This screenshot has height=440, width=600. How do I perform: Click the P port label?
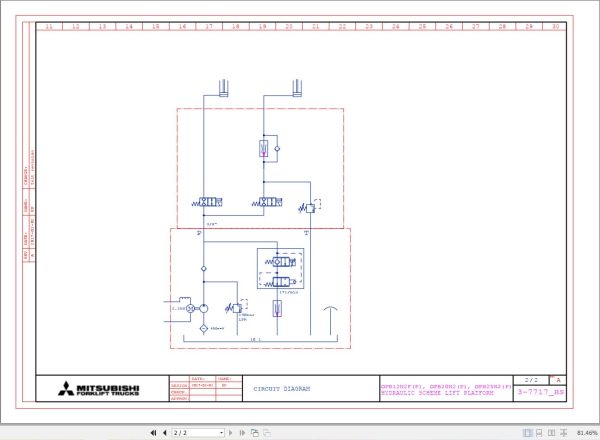coord(199,233)
